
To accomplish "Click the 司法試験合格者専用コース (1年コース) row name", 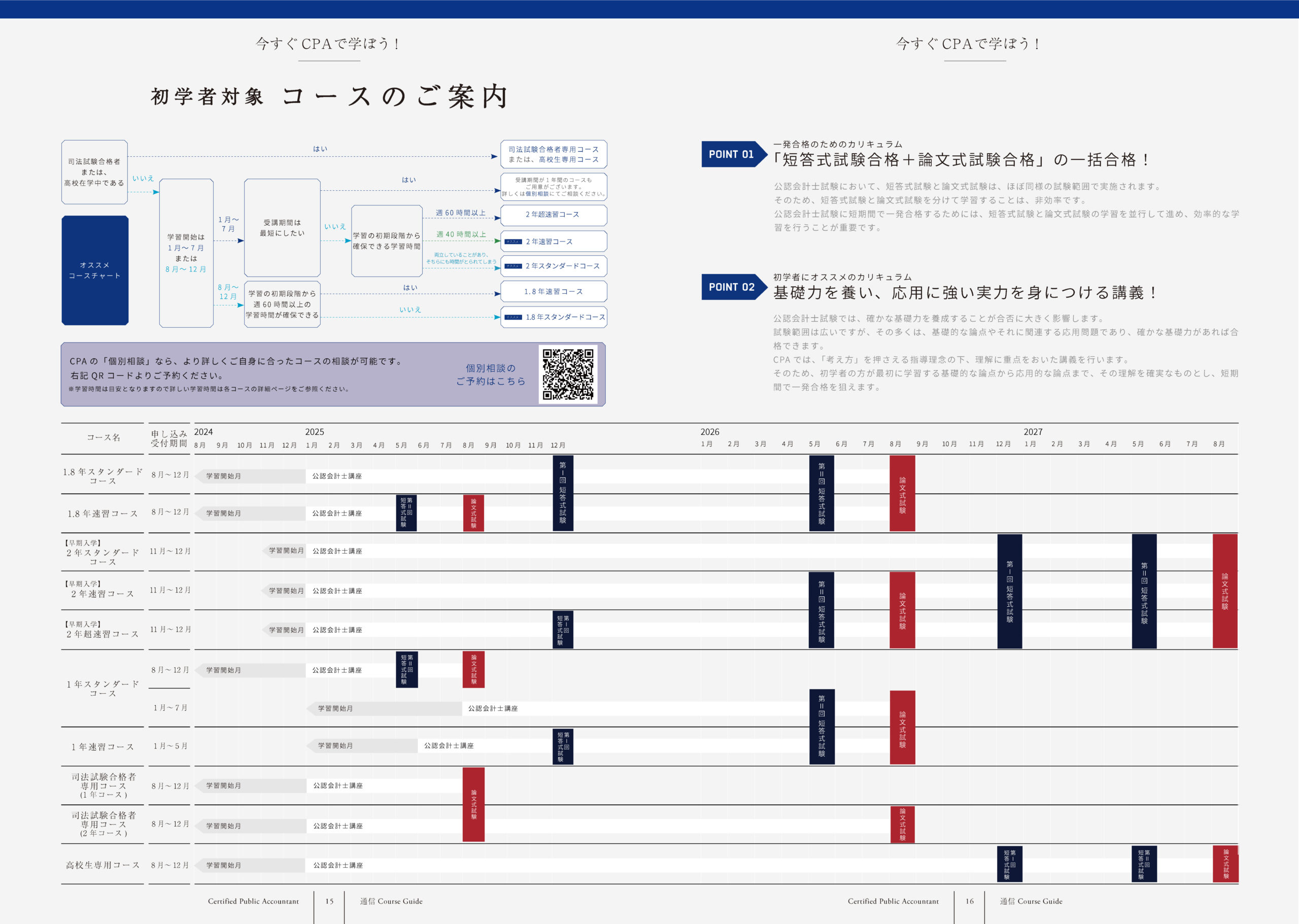I will point(104,785).
